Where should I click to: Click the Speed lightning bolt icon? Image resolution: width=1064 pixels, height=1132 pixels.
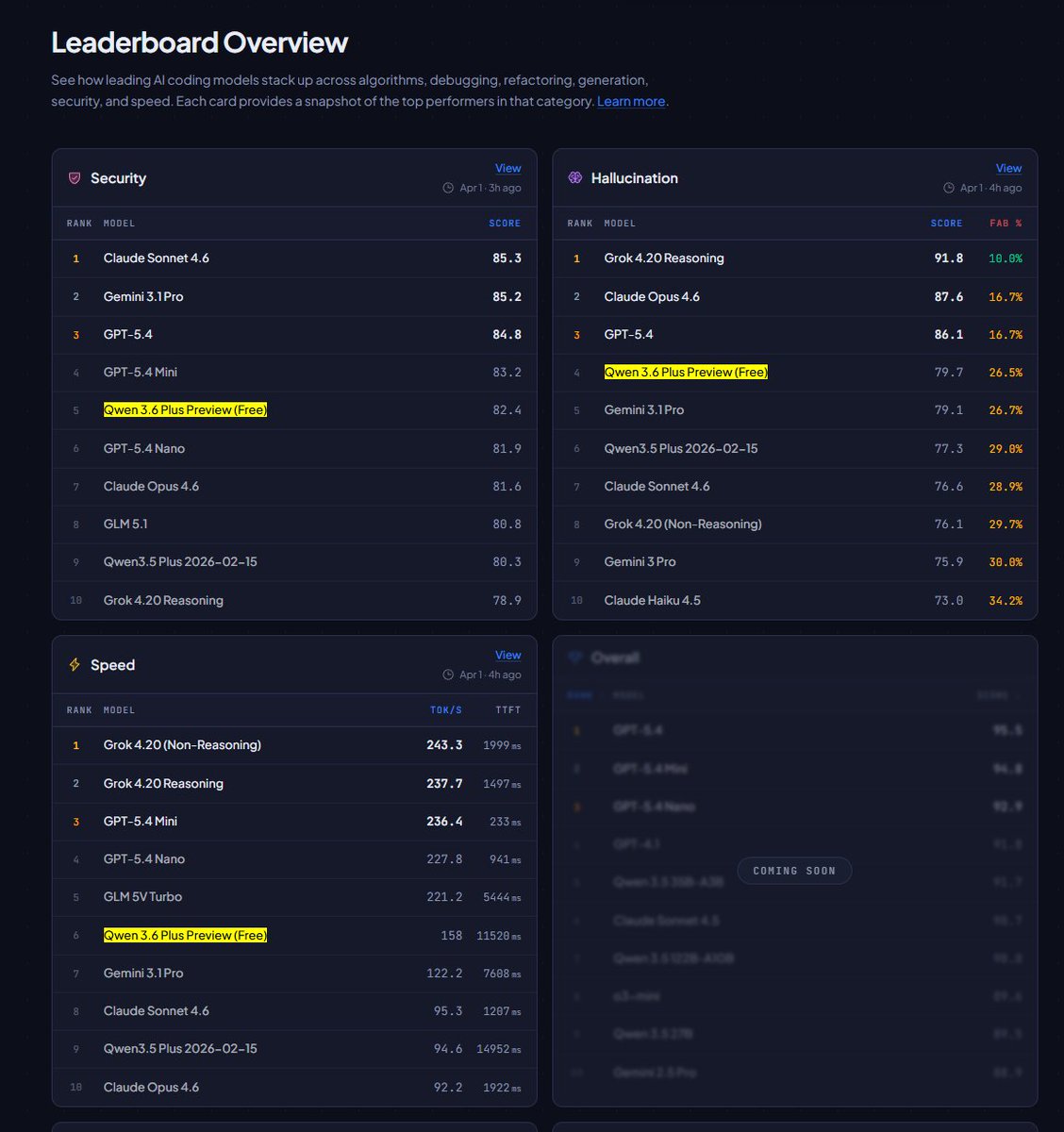point(75,664)
